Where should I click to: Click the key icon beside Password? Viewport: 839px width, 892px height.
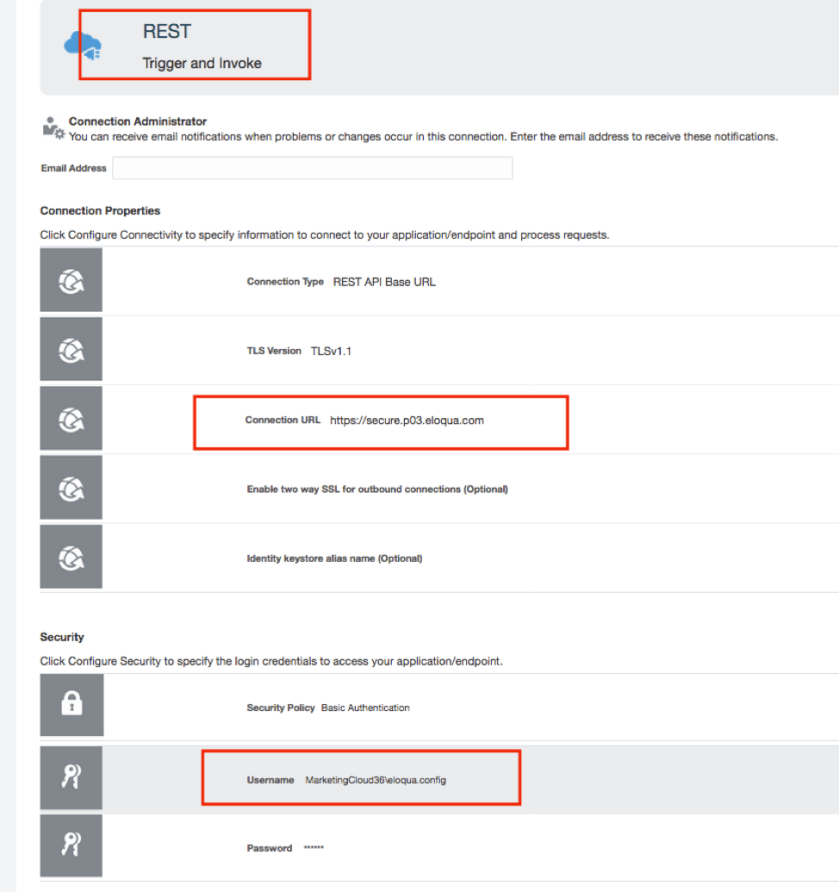pos(71,848)
